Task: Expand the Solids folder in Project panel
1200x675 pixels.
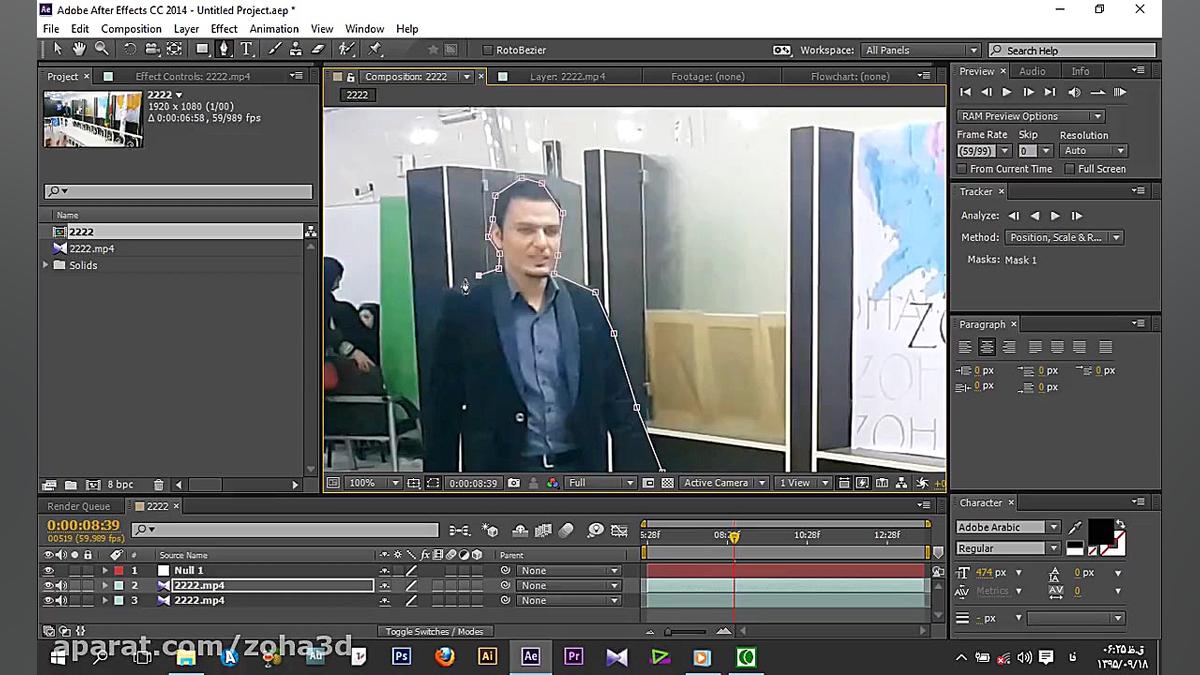Action: [46, 265]
